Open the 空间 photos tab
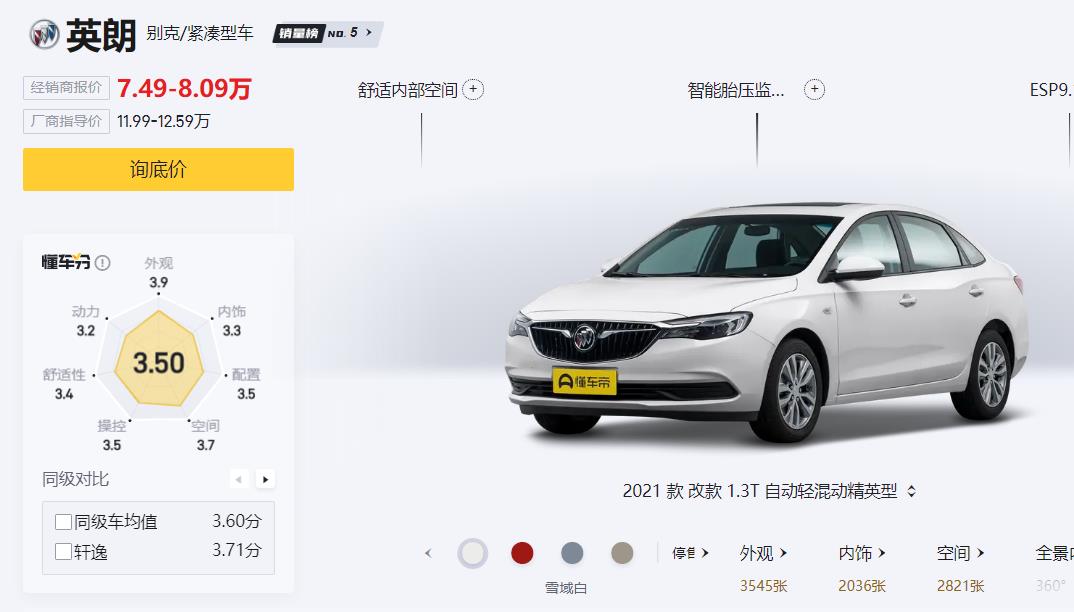Image resolution: width=1074 pixels, height=612 pixels. coord(960,553)
